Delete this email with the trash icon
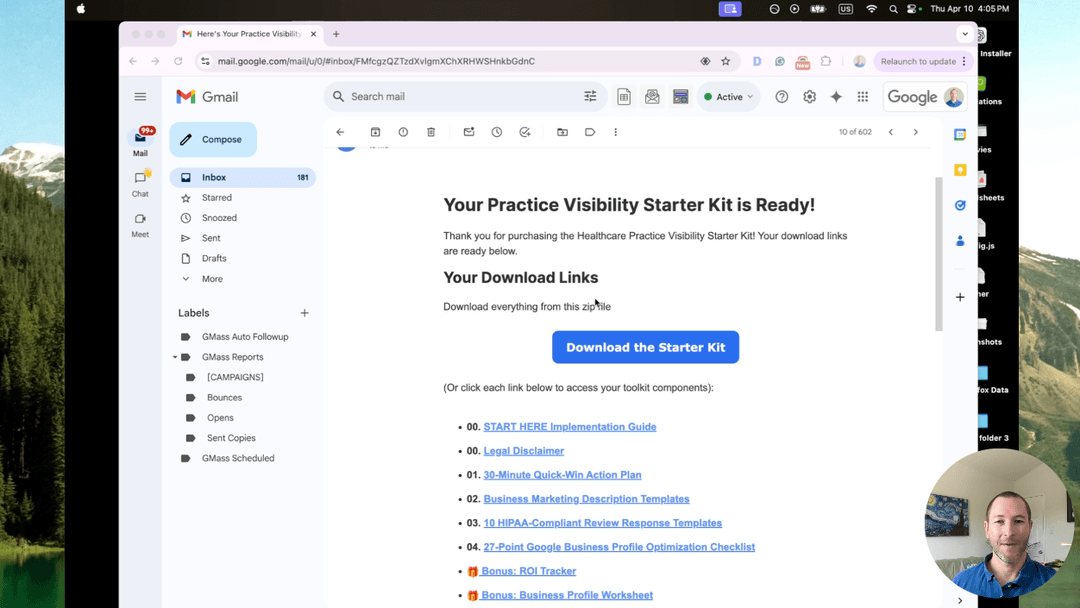The width and height of the screenshot is (1080, 608). 431,131
